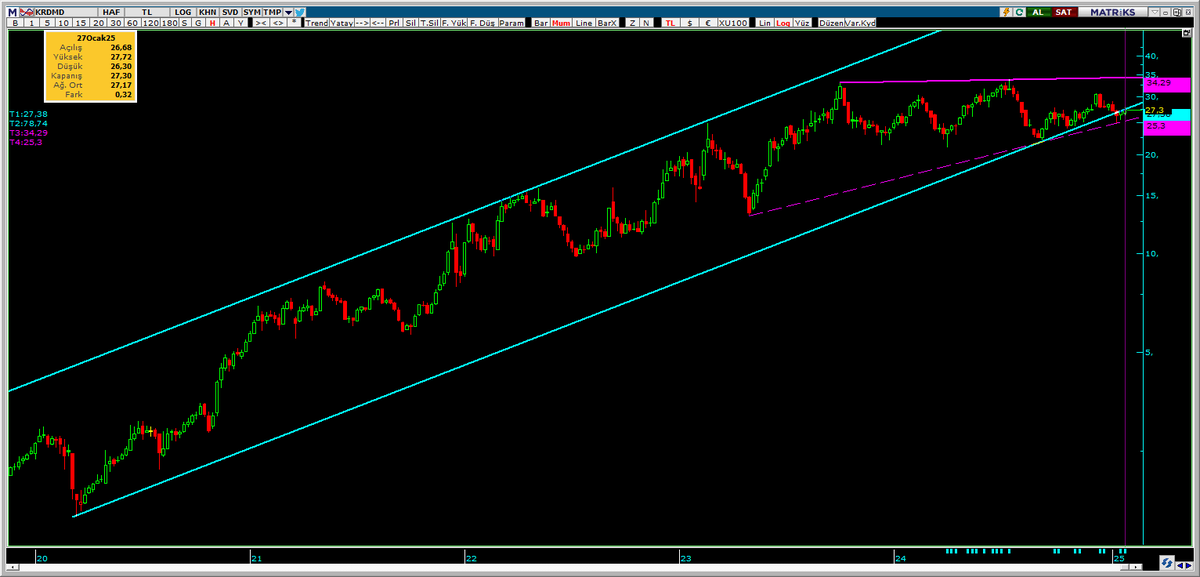Switch chart type to Line
Viewport: 1200px width, 577px height.
[x=585, y=22]
